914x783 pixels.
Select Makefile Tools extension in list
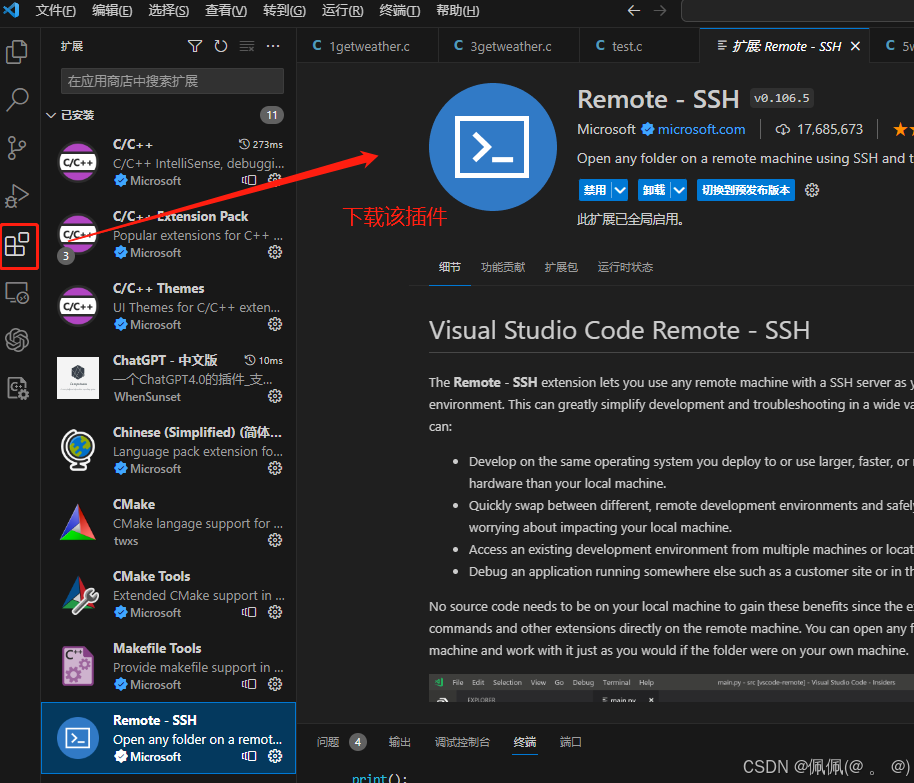[x=168, y=666]
